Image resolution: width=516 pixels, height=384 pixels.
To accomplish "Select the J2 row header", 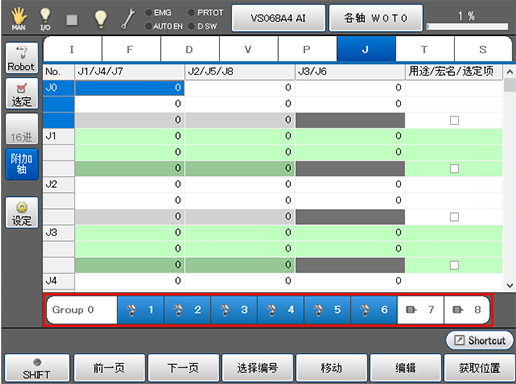I will click(58, 184).
